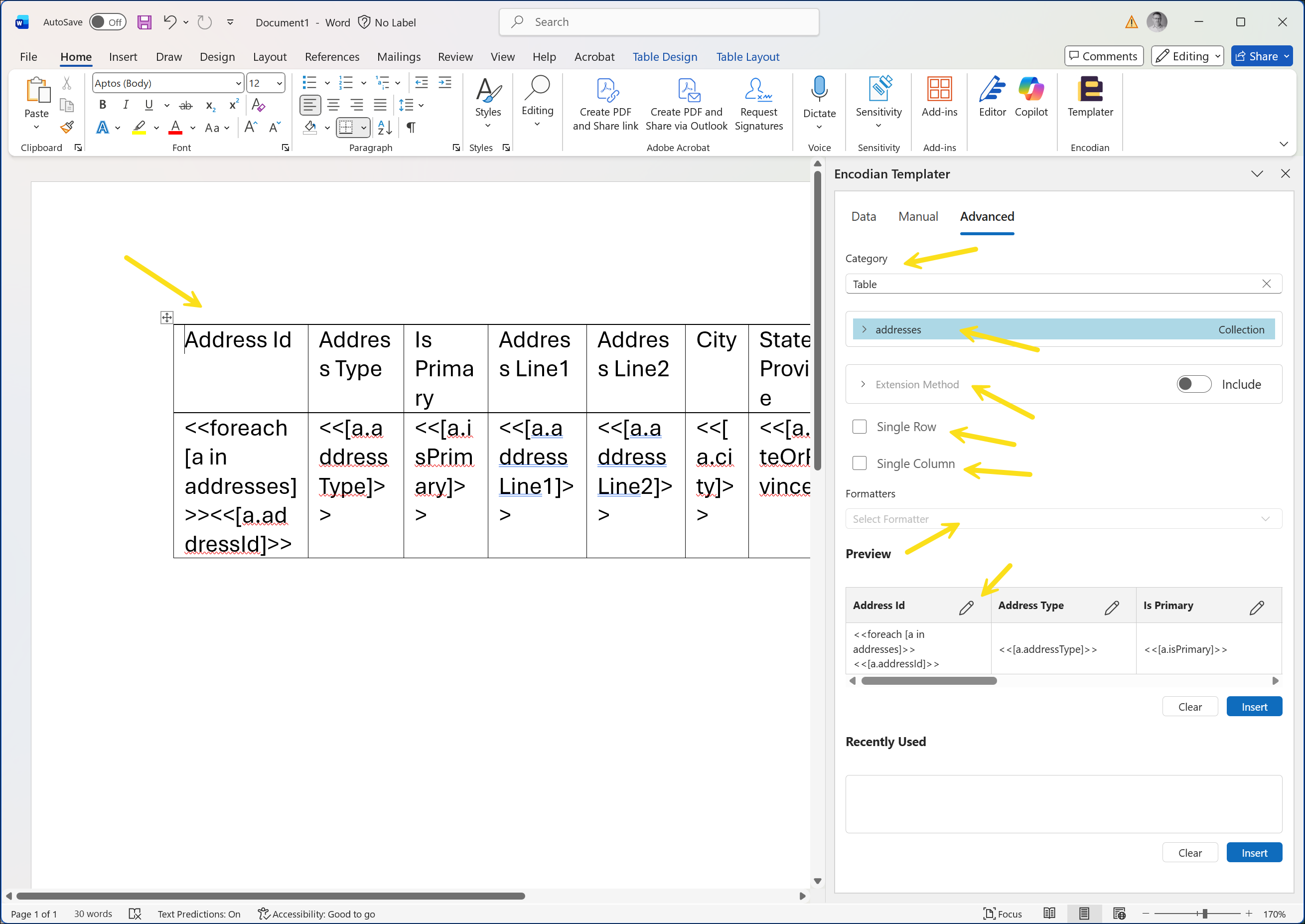Justify the paragraph text
Viewport: 1305px width, 924px height.
pyautogui.click(x=379, y=105)
